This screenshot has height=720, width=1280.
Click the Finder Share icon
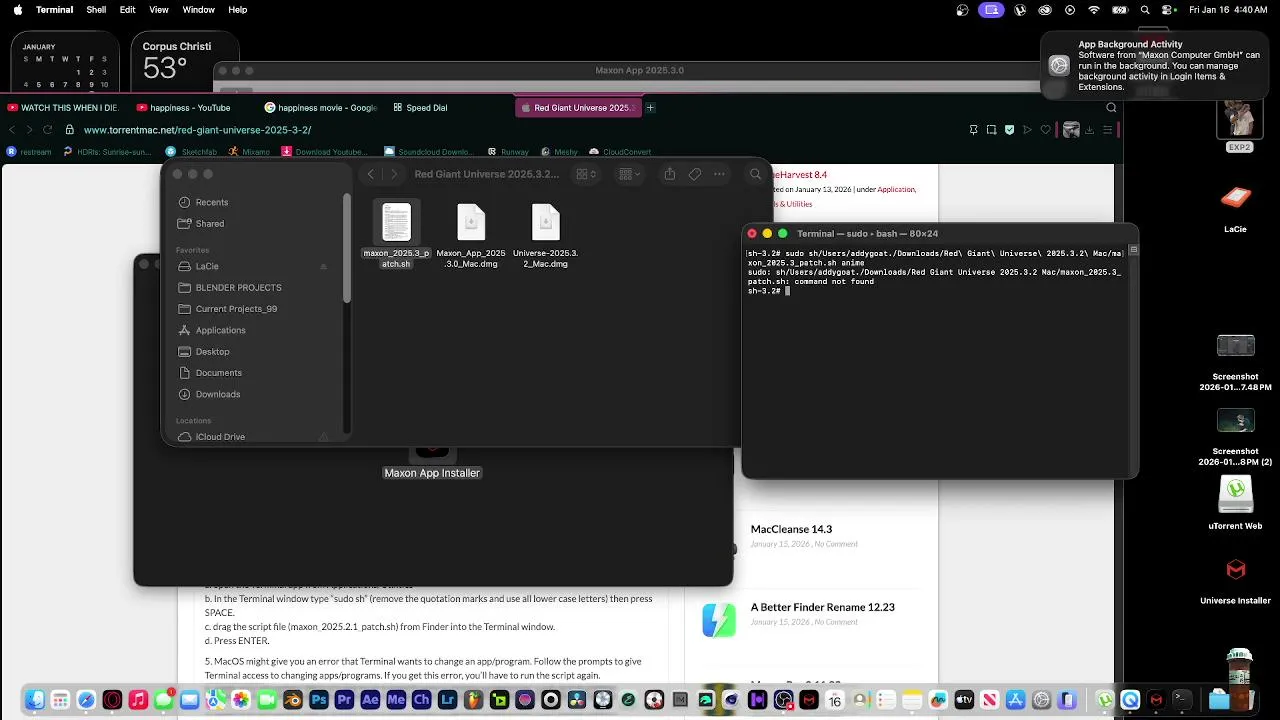(x=670, y=174)
